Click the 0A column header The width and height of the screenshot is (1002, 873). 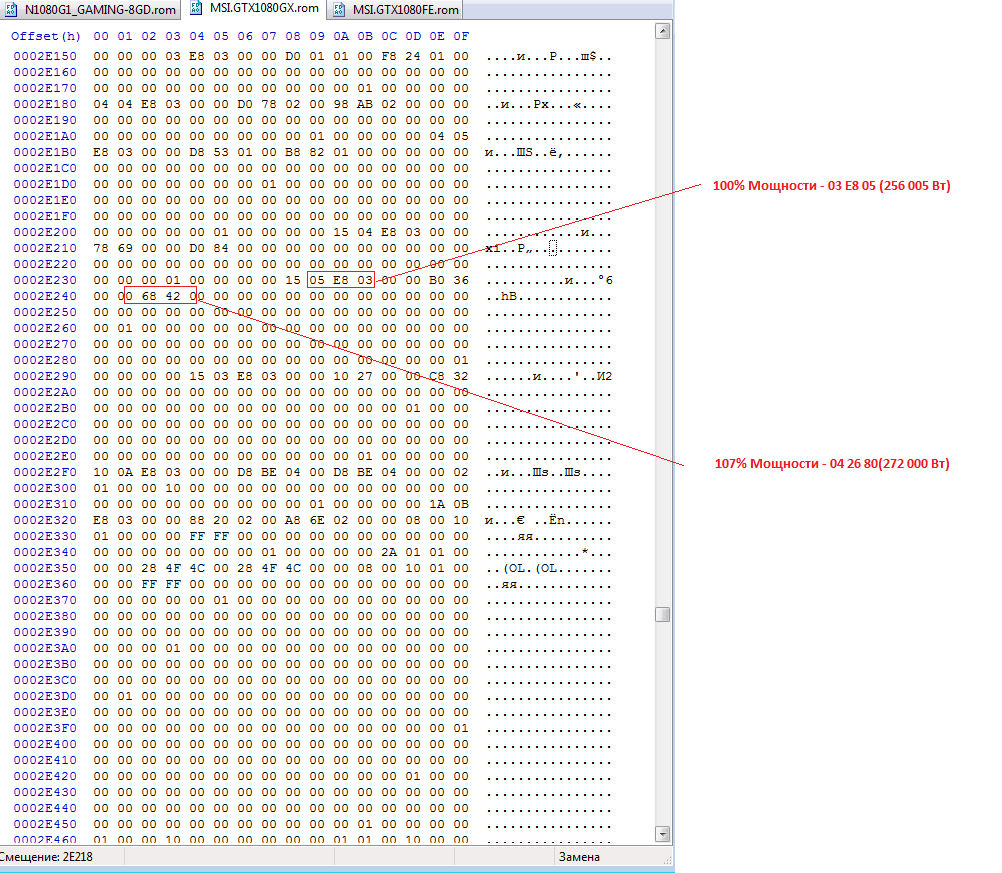point(341,36)
